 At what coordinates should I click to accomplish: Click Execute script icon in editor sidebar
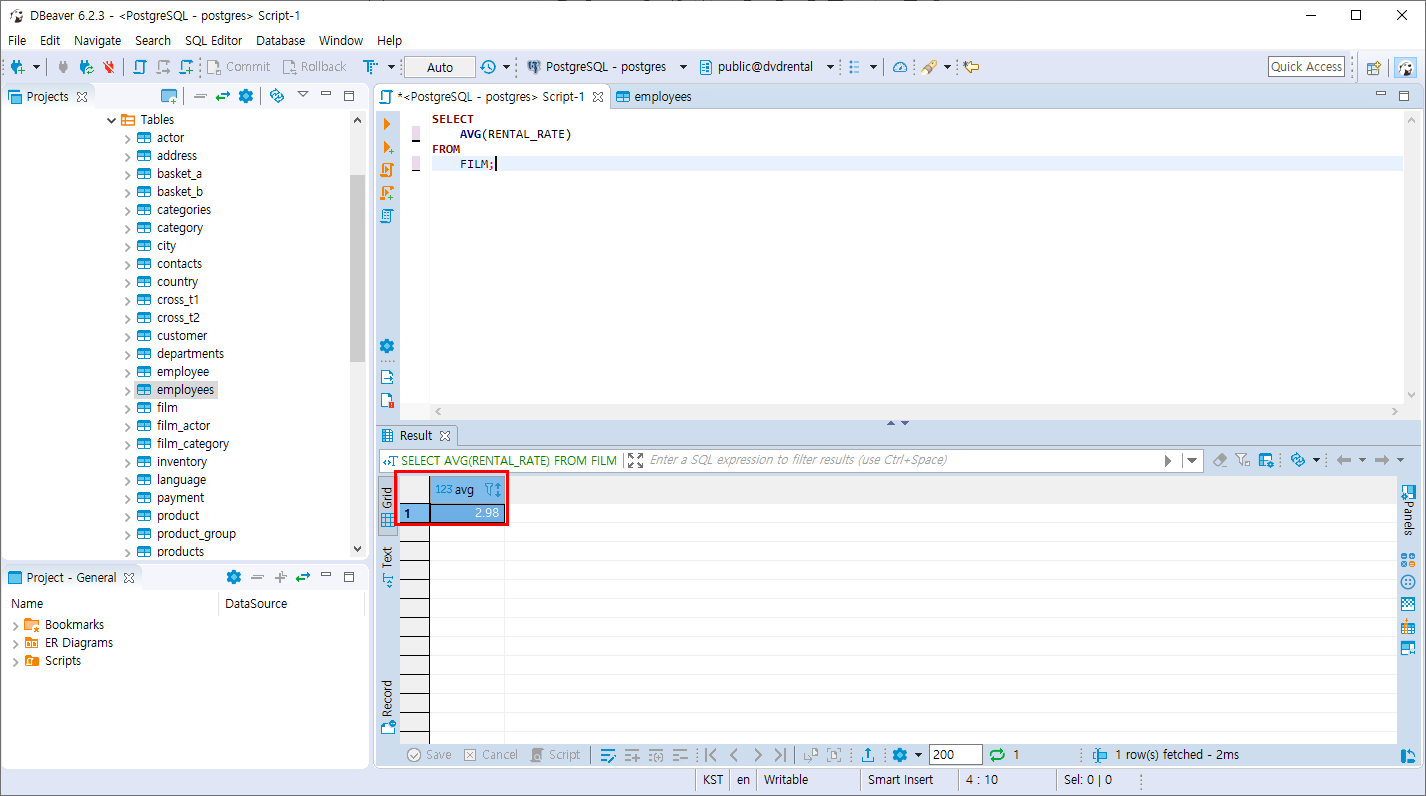click(387, 170)
